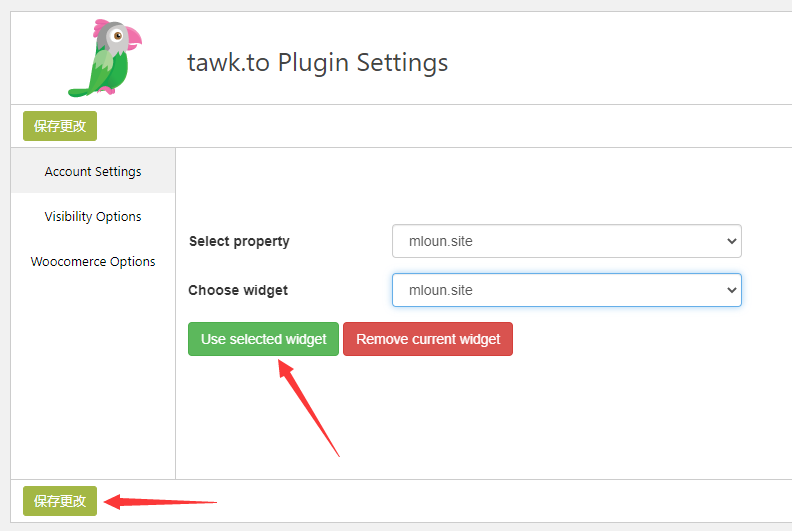This screenshot has height=531, width=792.
Task: Switch to the Visibility Options tab
Action: coord(93,216)
